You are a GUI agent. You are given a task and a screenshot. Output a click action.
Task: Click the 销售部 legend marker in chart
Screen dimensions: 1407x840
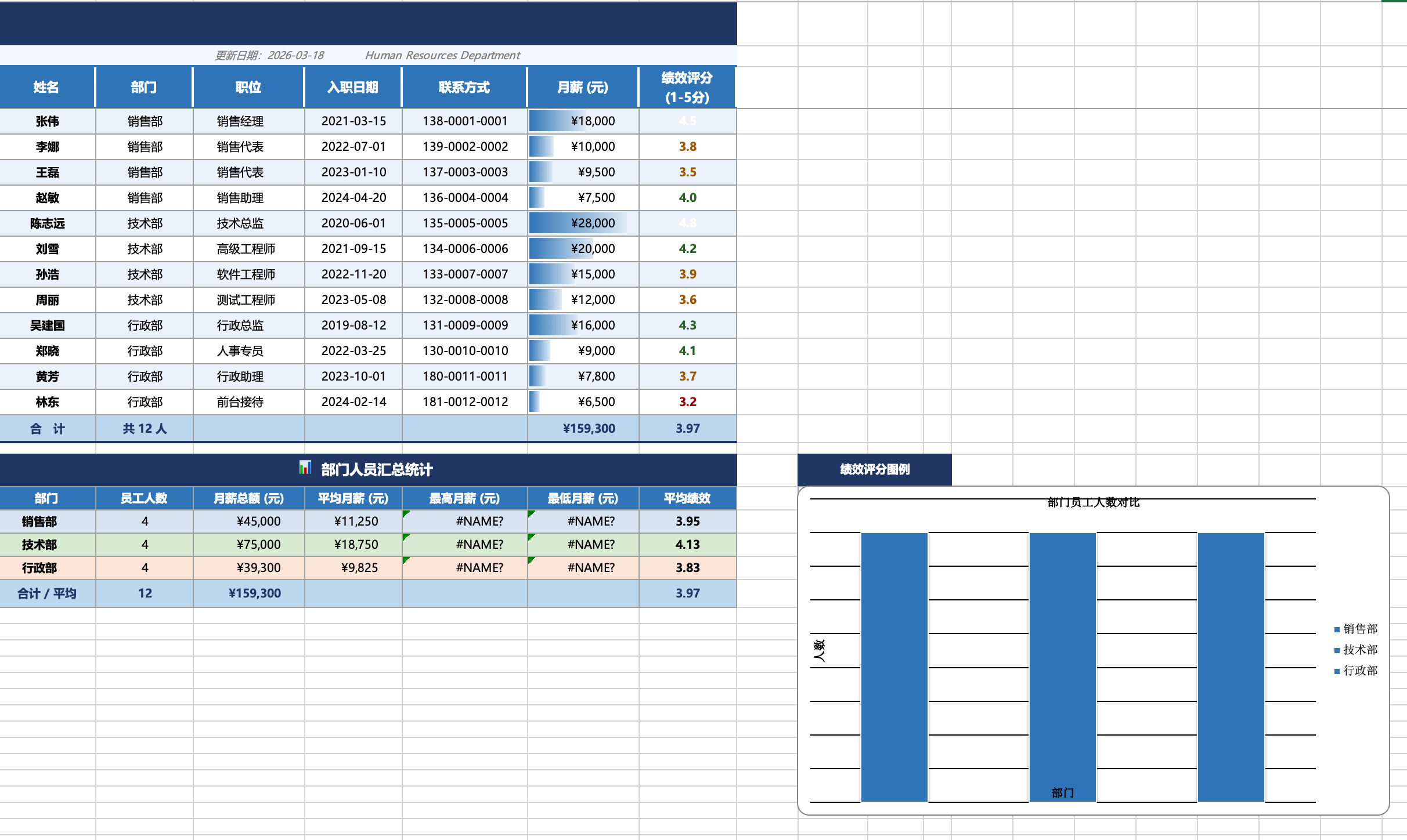pos(1337,629)
